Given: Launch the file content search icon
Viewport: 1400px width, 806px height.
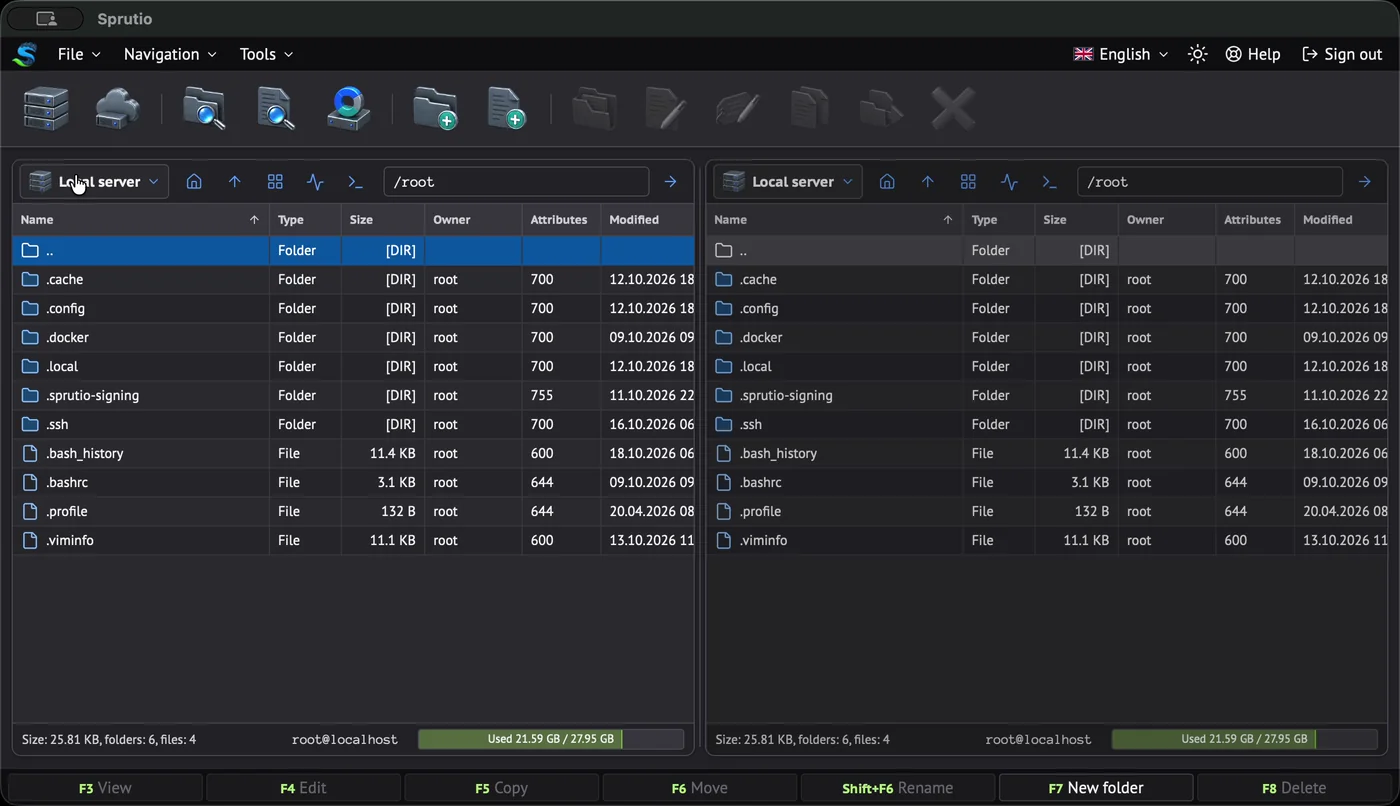Looking at the screenshot, I should click(x=276, y=108).
